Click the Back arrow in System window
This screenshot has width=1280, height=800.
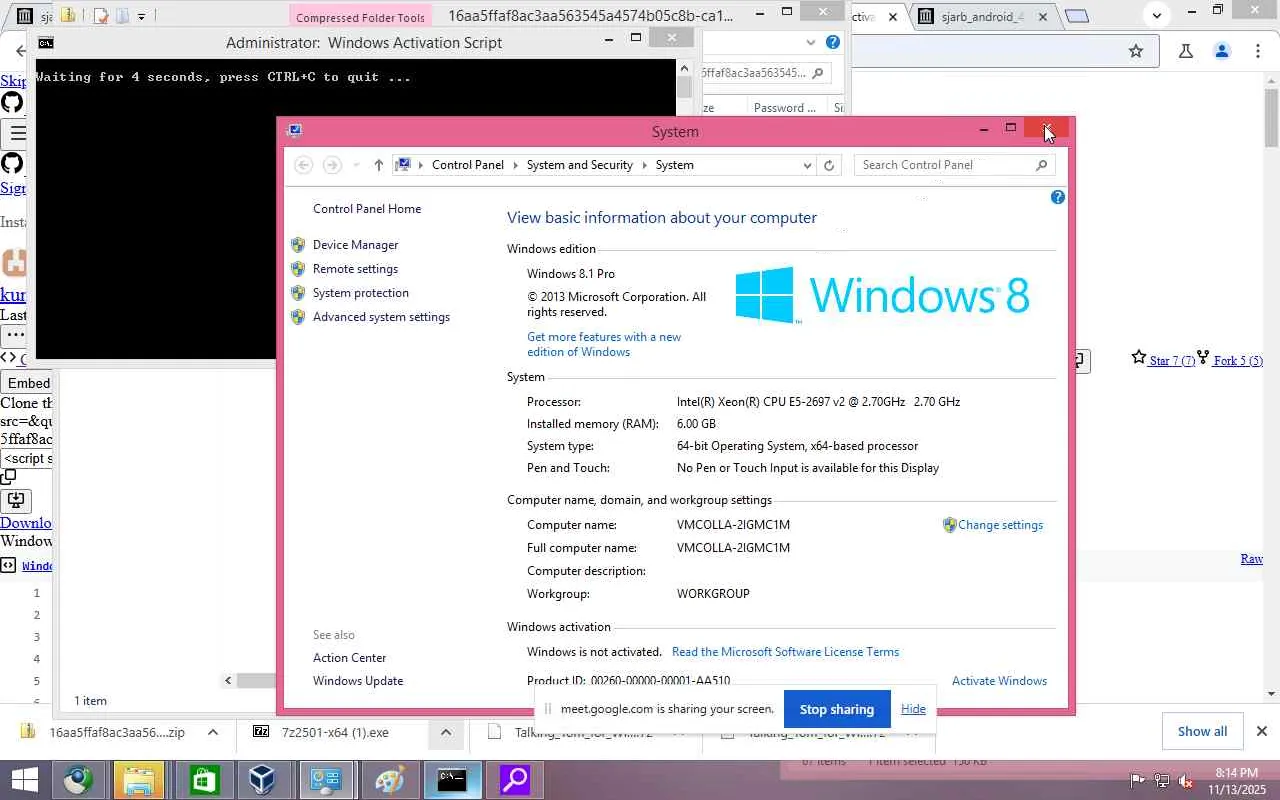point(304,165)
